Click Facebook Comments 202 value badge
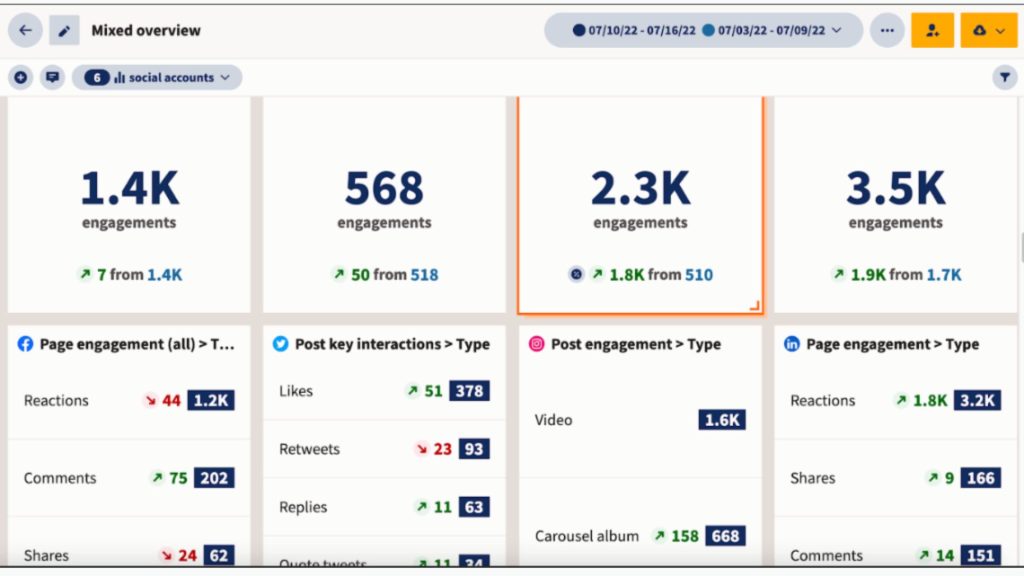This screenshot has height=576, width=1024. (x=214, y=478)
